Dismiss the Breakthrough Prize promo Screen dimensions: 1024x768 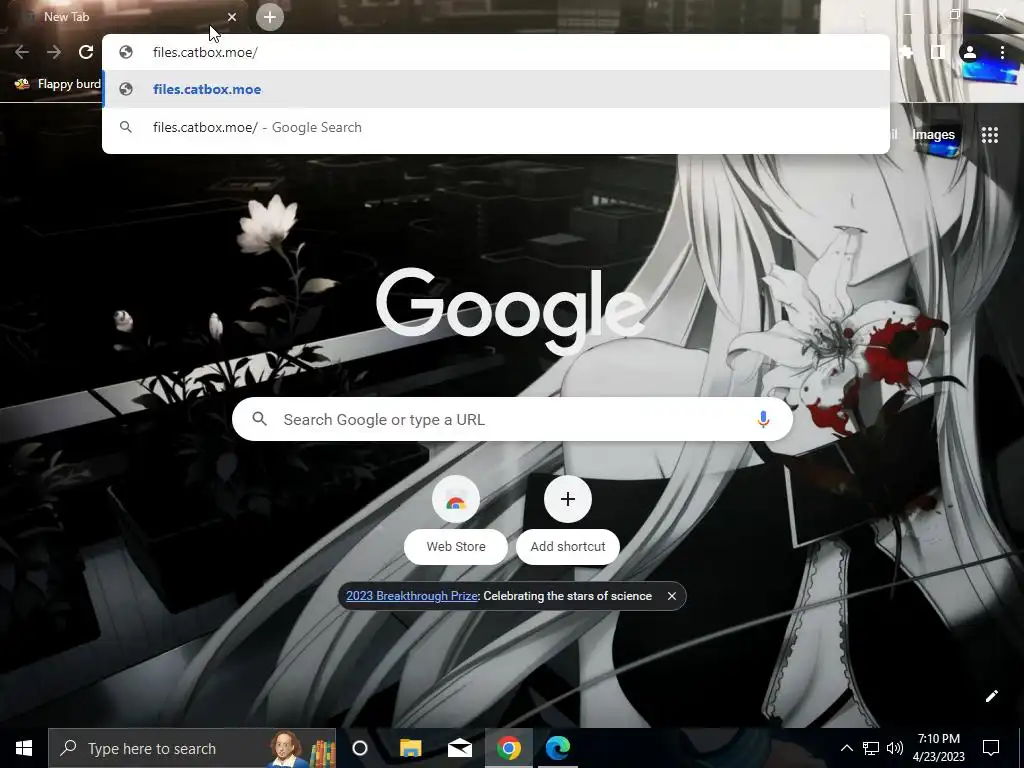pos(671,596)
